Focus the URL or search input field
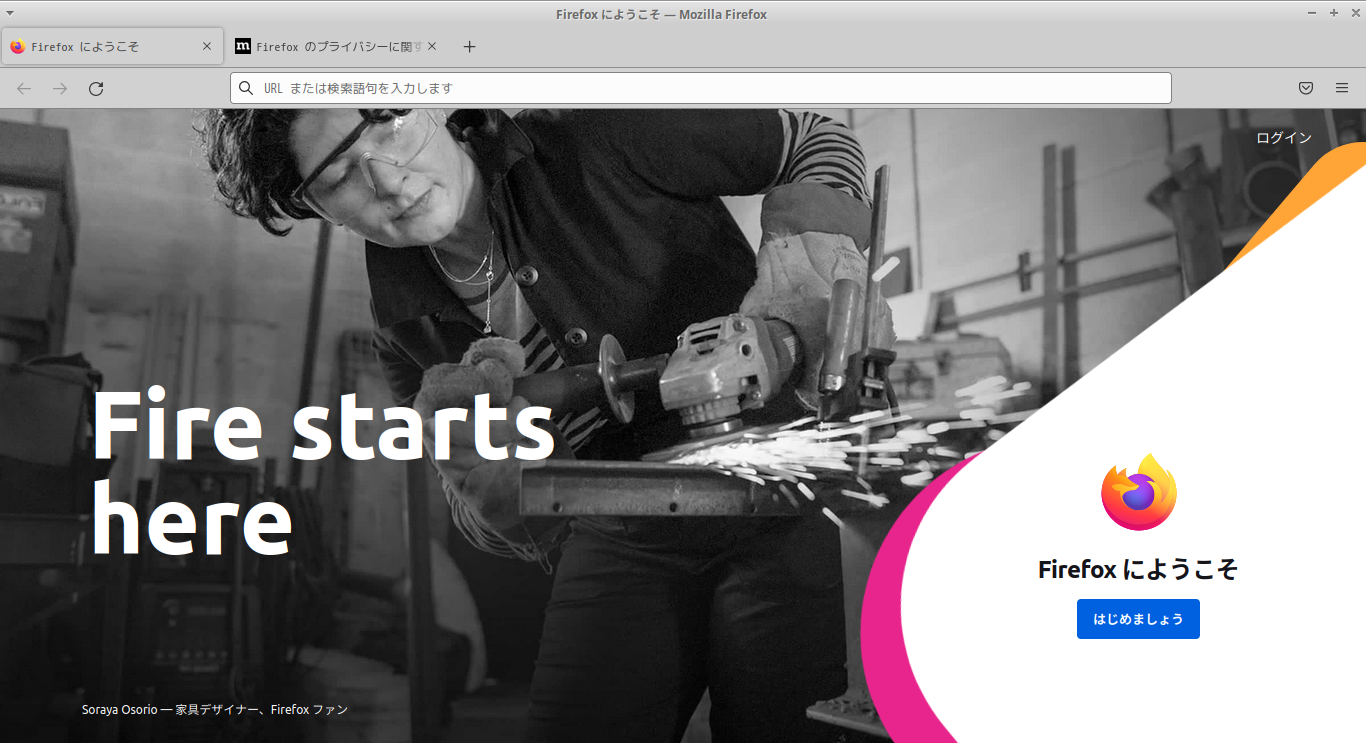The width and height of the screenshot is (1366, 743). pyautogui.click(x=701, y=88)
